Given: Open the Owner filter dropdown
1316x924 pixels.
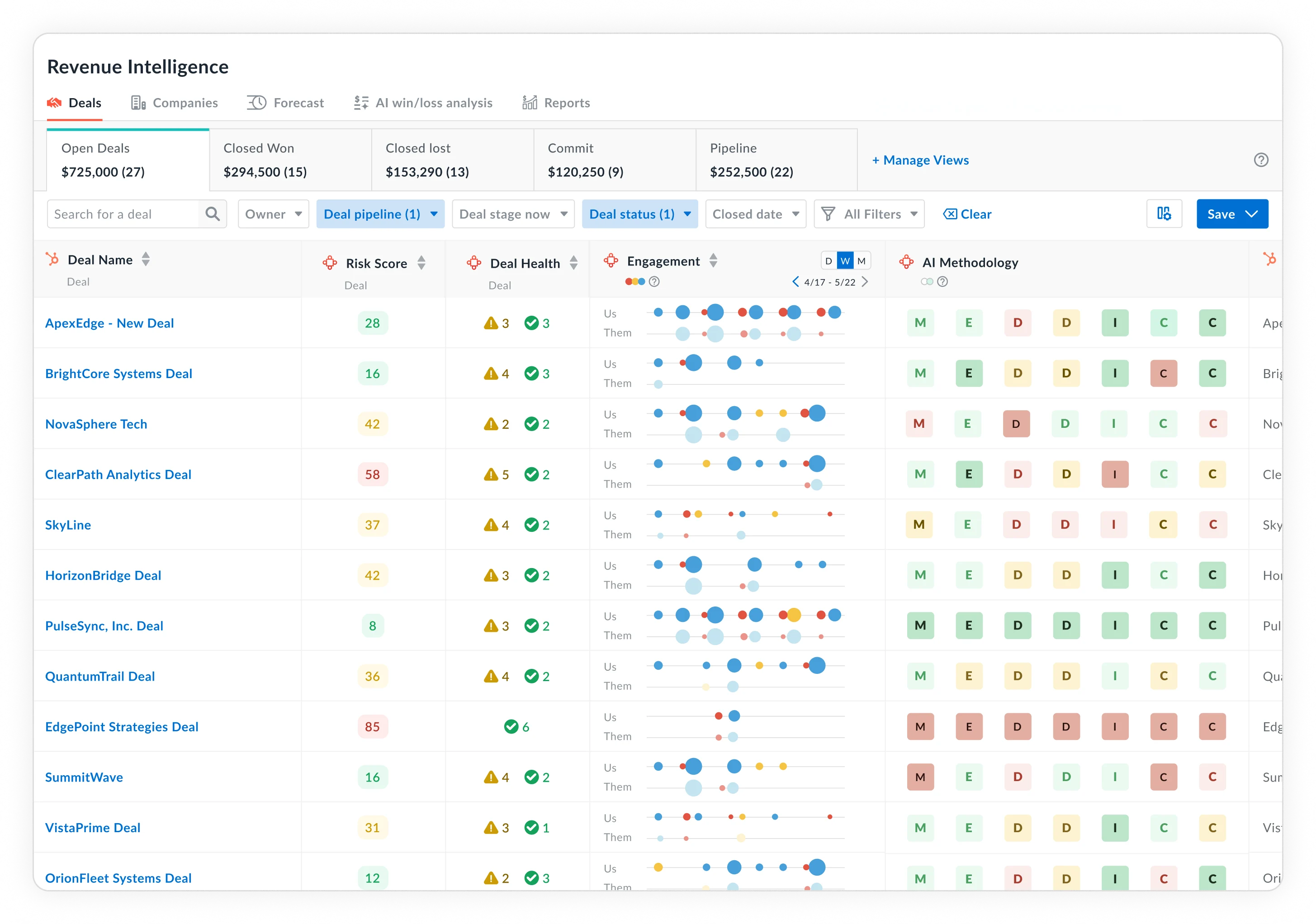Looking at the screenshot, I should [x=274, y=214].
